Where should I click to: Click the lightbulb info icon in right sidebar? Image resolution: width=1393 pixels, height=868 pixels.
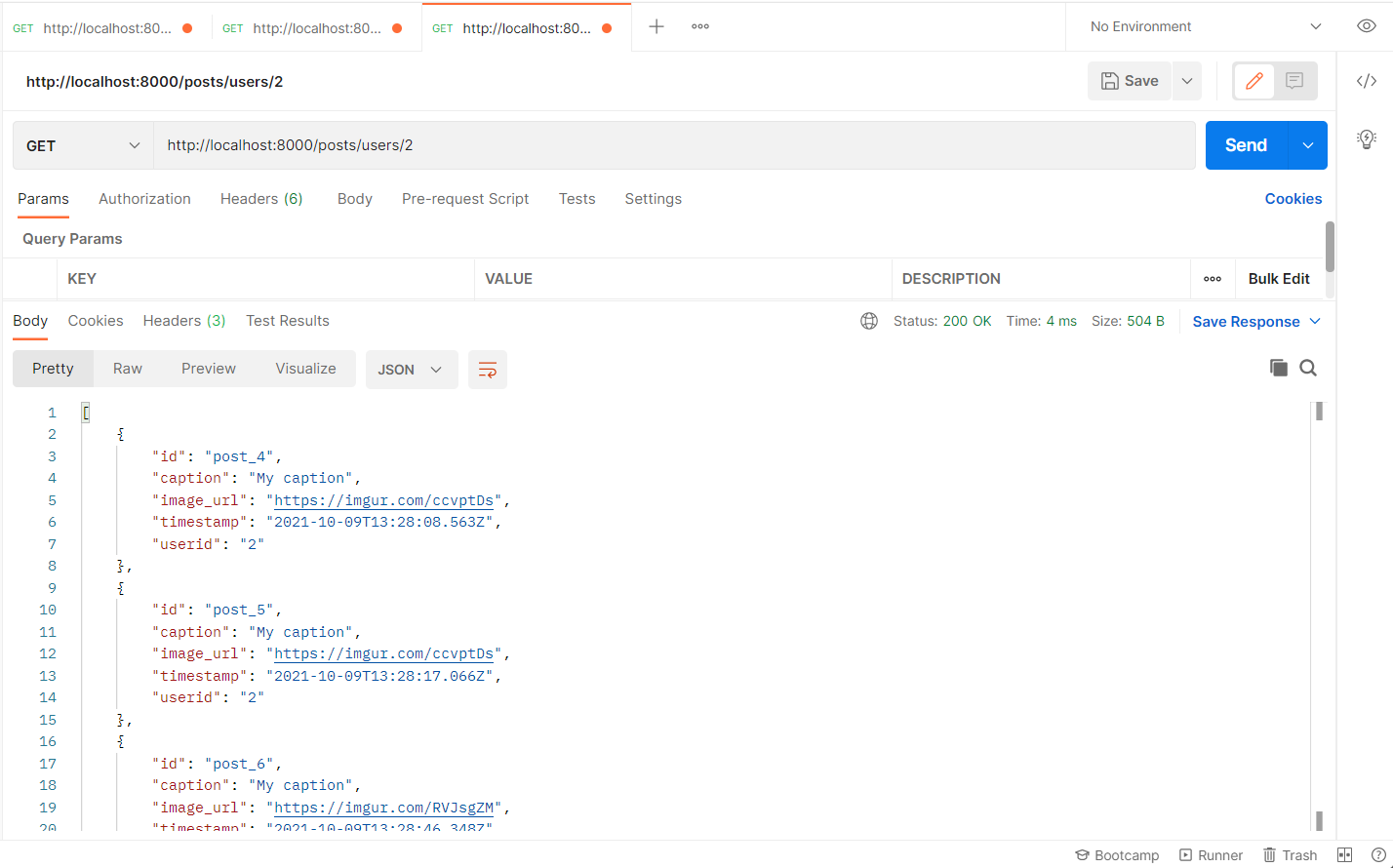(x=1367, y=138)
